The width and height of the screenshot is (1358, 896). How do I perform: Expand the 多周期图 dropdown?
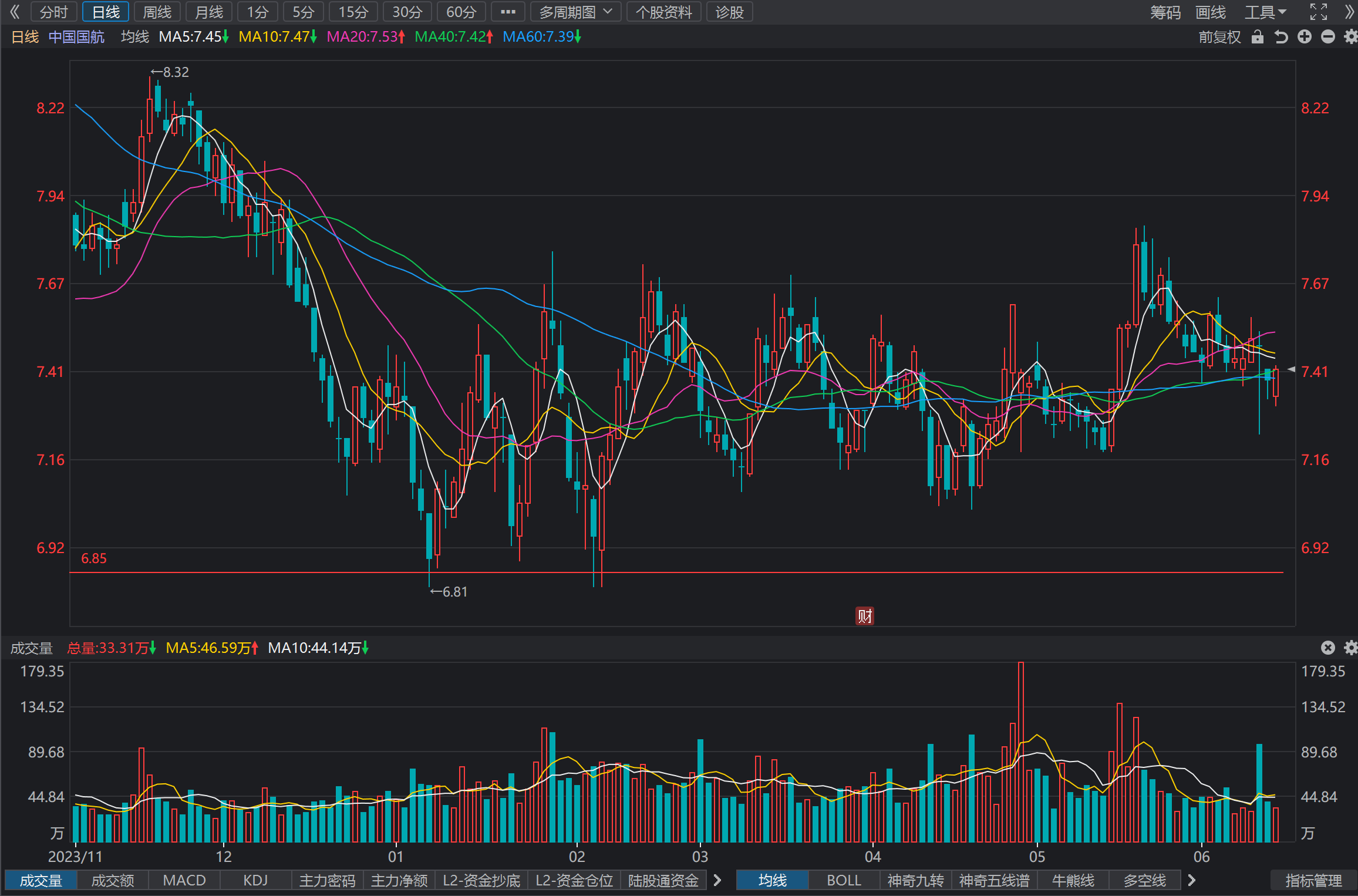575,12
